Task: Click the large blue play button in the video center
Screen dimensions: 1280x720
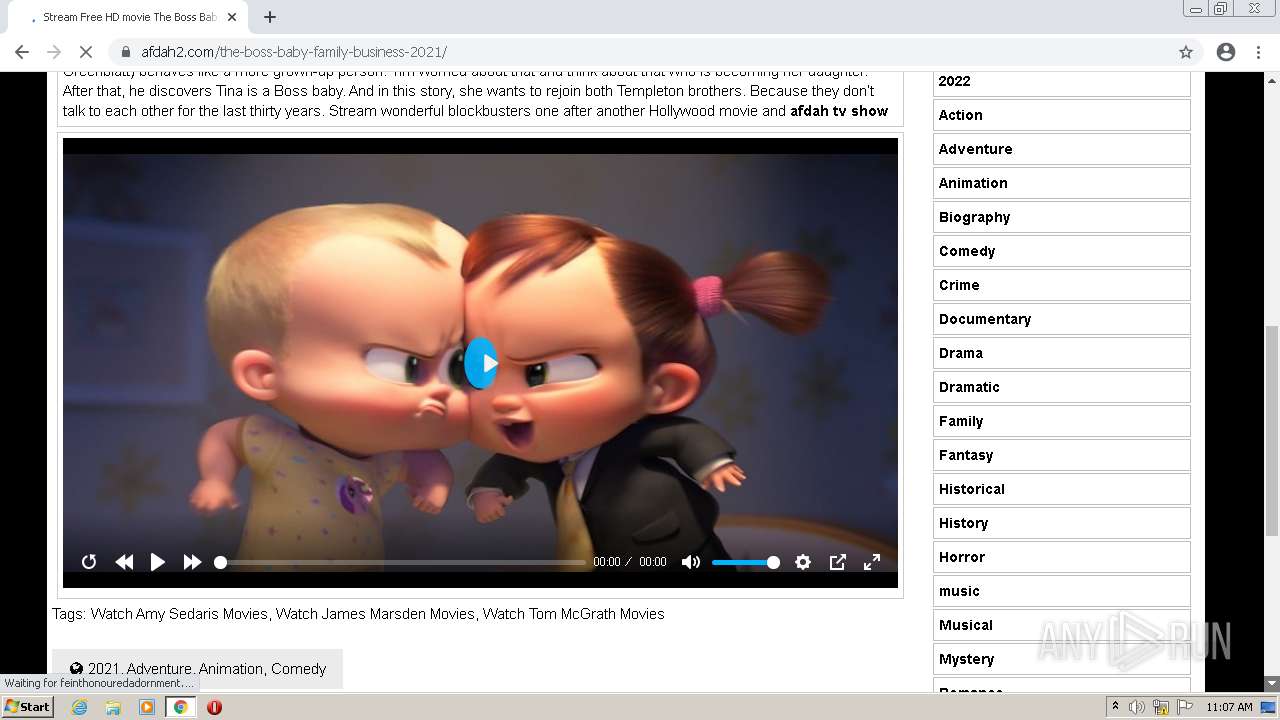Action: click(481, 363)
